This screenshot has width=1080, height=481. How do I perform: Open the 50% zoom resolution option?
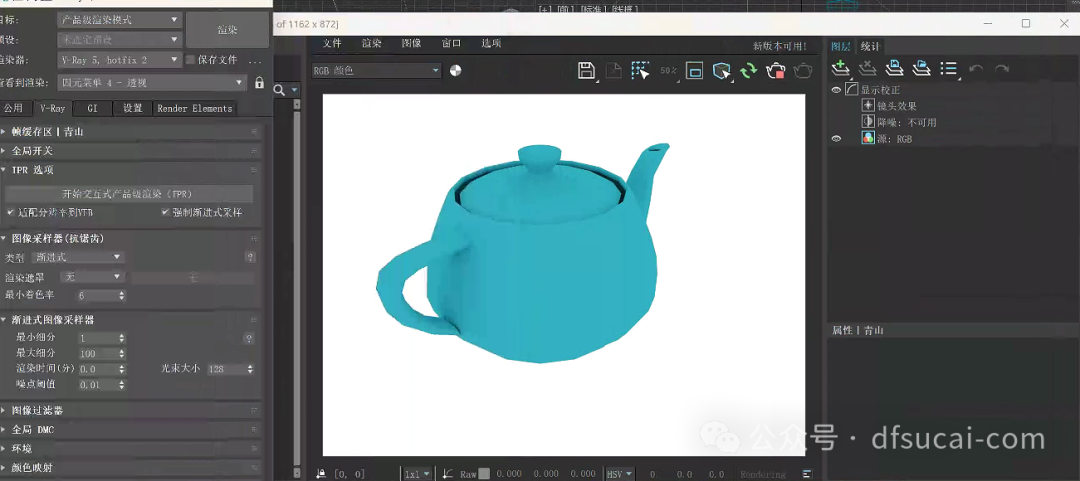coord(668,70)
